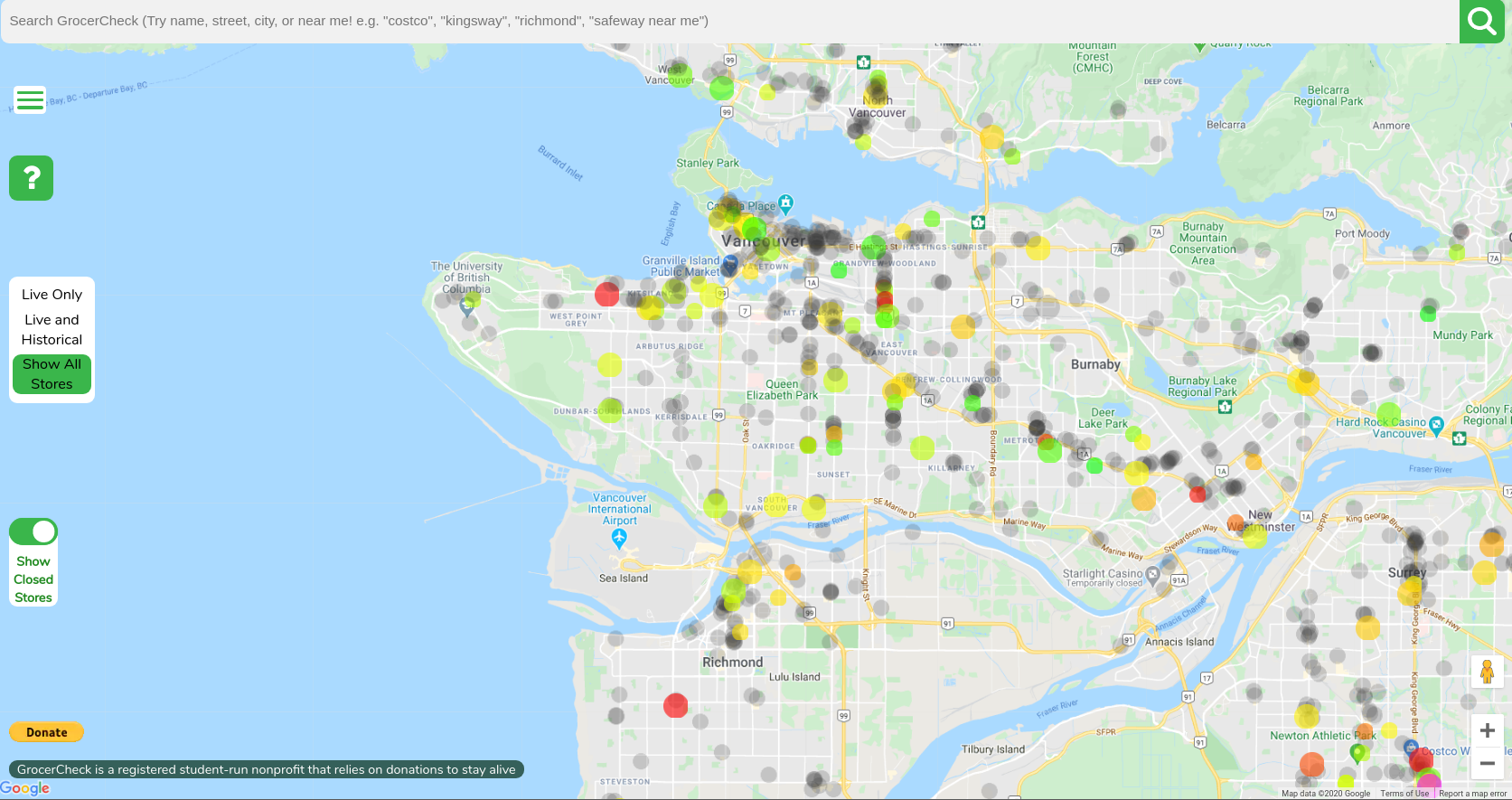
Task: Focus the Search GrocerCheck input field
Action: pyautogui.click(x=729, y=21)
